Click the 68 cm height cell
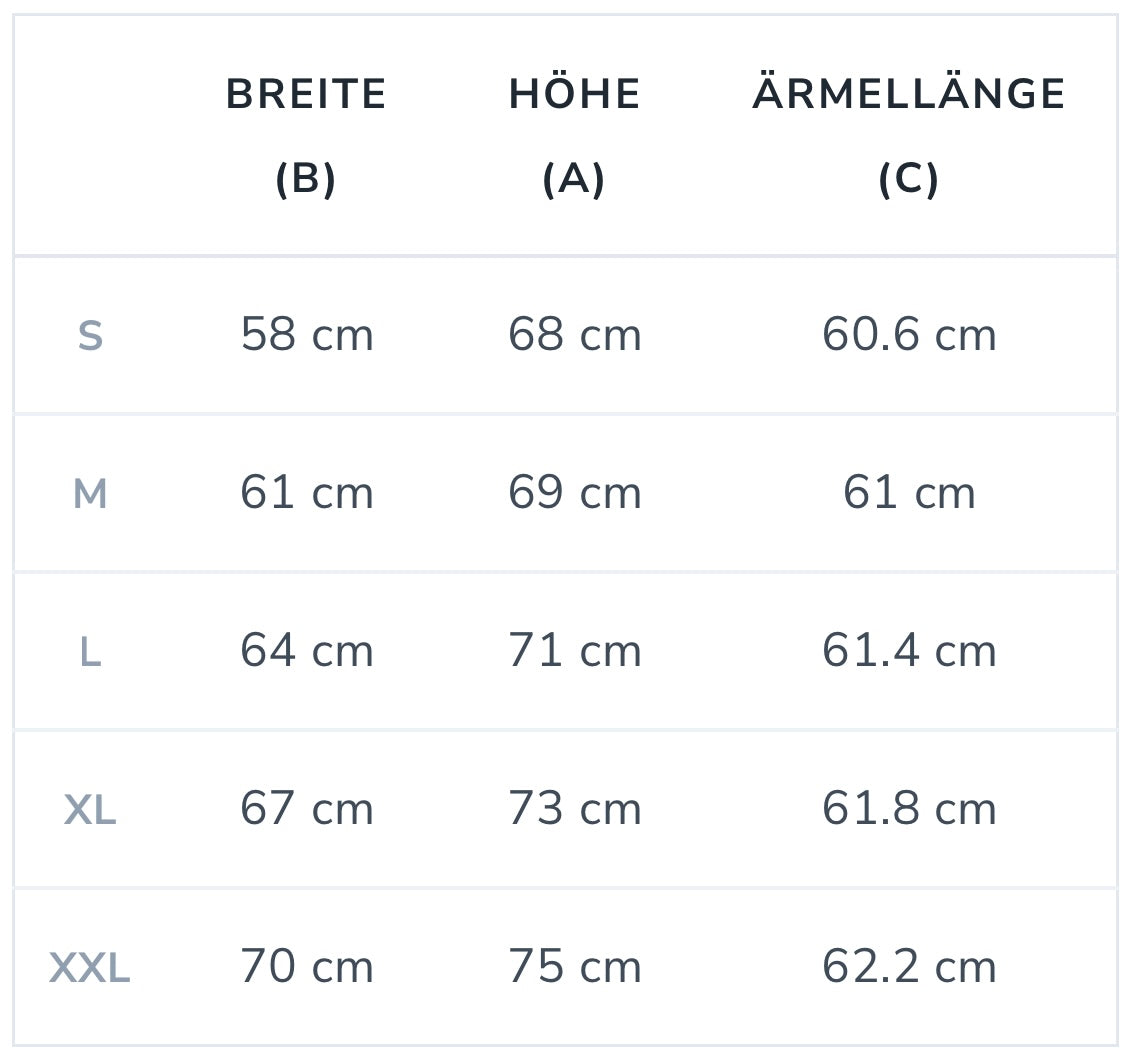The image size is (1132, 1059). pyautogui.click(x=575, y=334)
